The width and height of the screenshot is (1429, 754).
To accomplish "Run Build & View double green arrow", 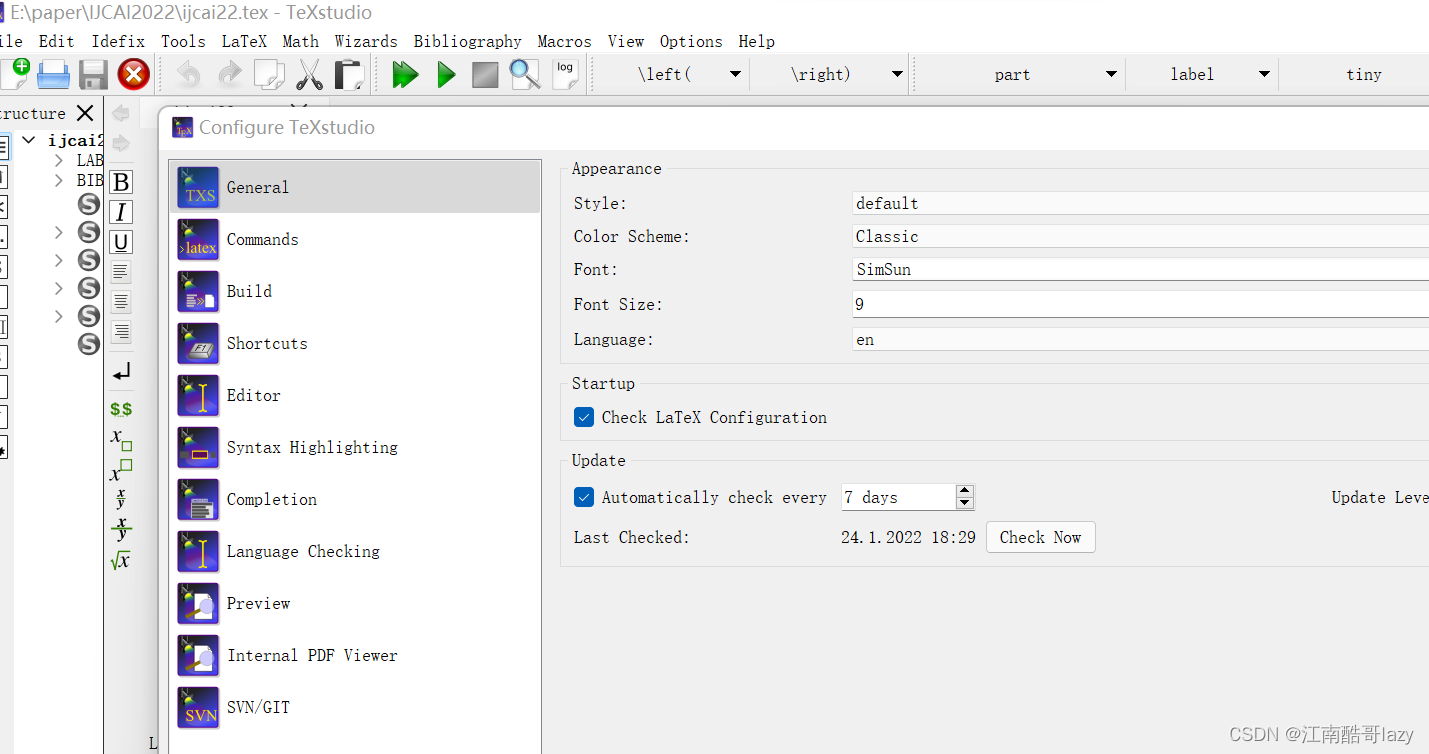I will tap(405, 74).
